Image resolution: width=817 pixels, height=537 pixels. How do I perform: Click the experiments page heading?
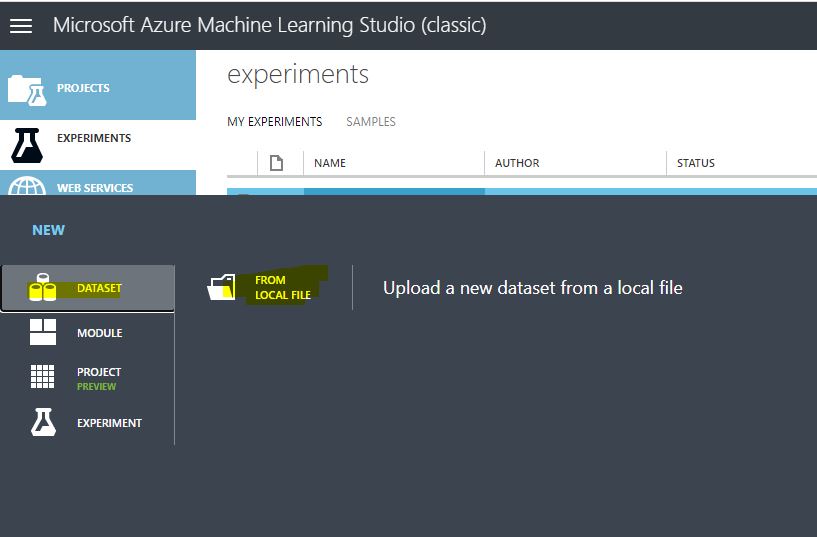298,75
